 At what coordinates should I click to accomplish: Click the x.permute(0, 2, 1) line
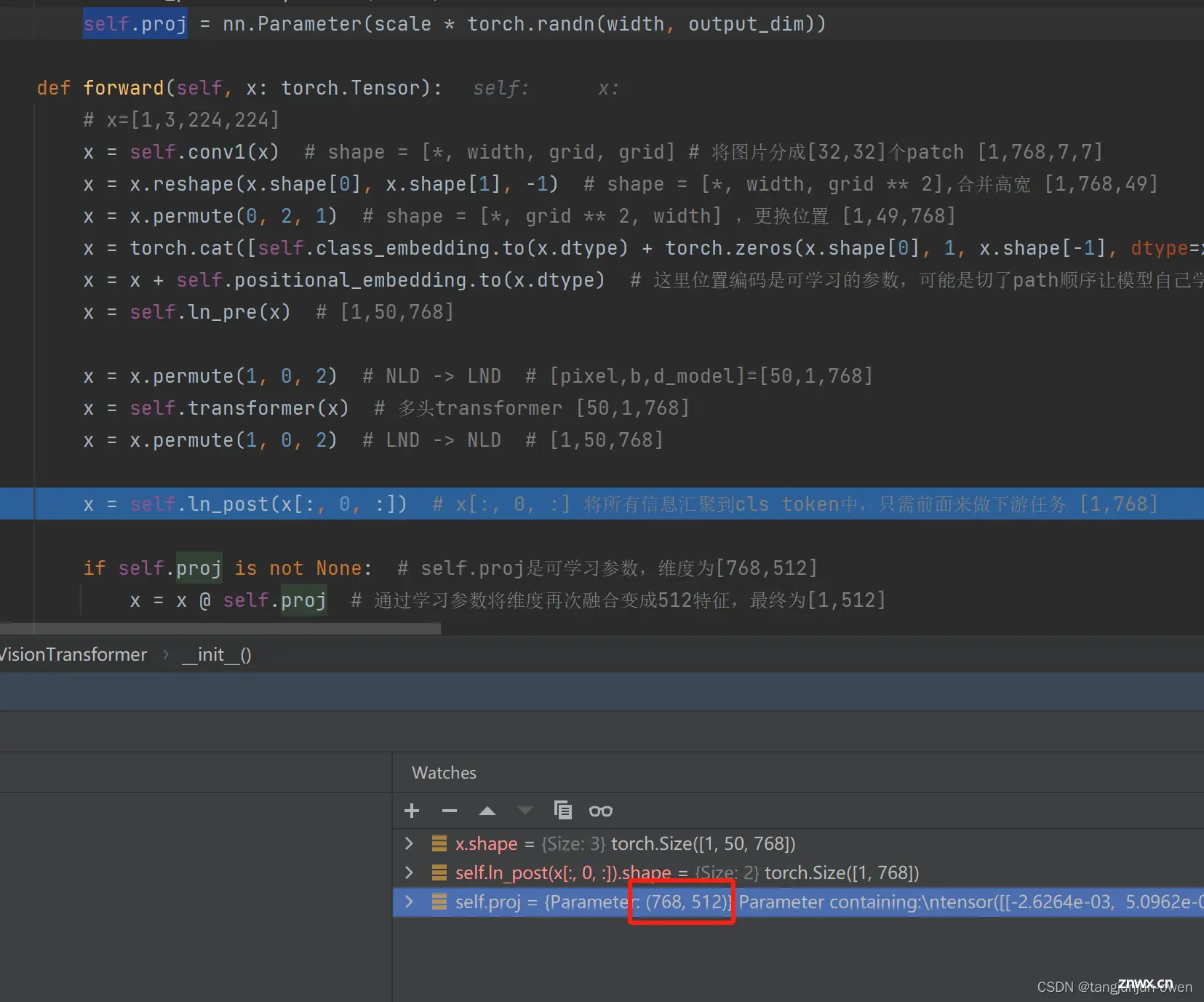pos(519,216)
